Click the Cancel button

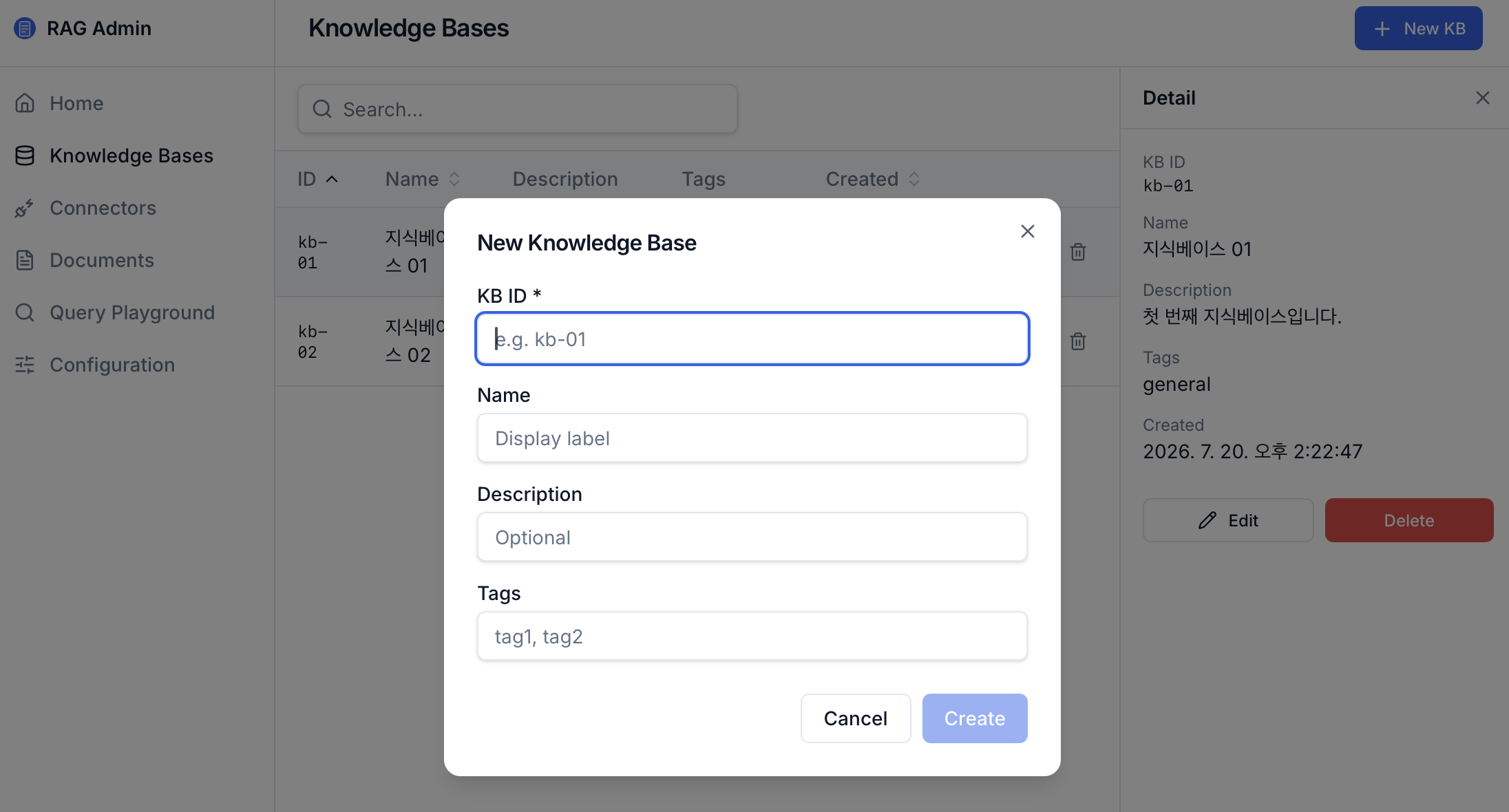[x=856, y=718]
